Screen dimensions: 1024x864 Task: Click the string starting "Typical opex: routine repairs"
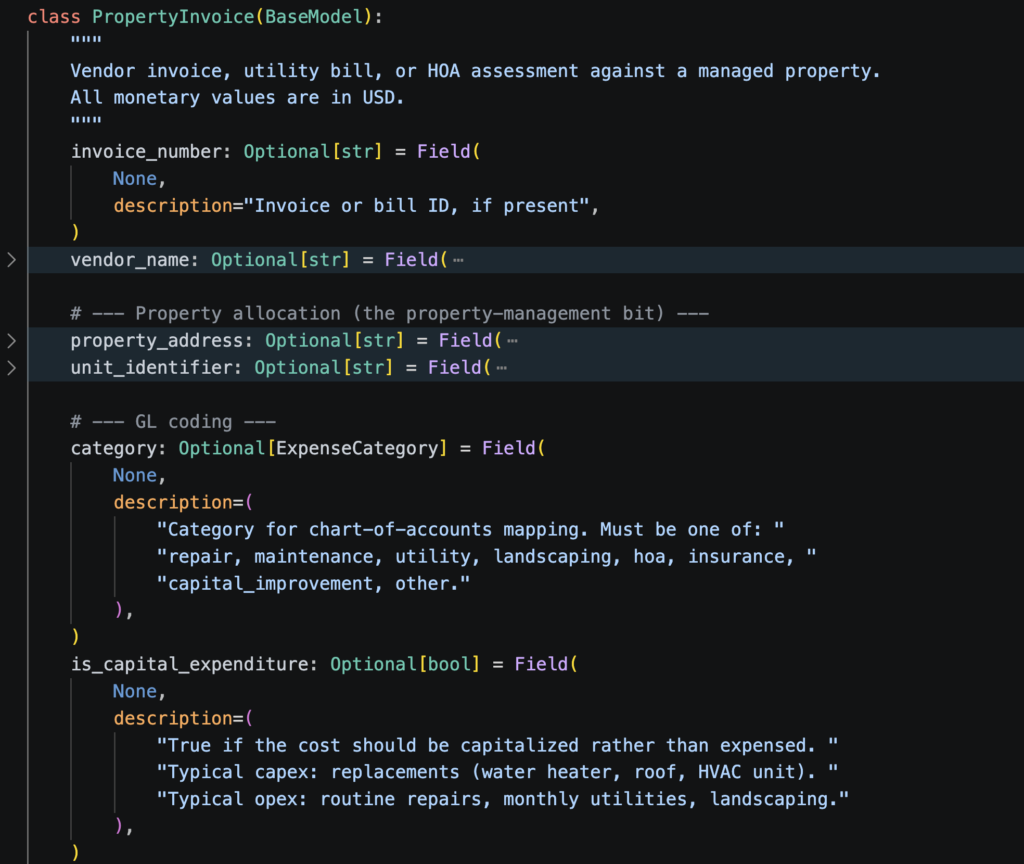click(503, 799)
